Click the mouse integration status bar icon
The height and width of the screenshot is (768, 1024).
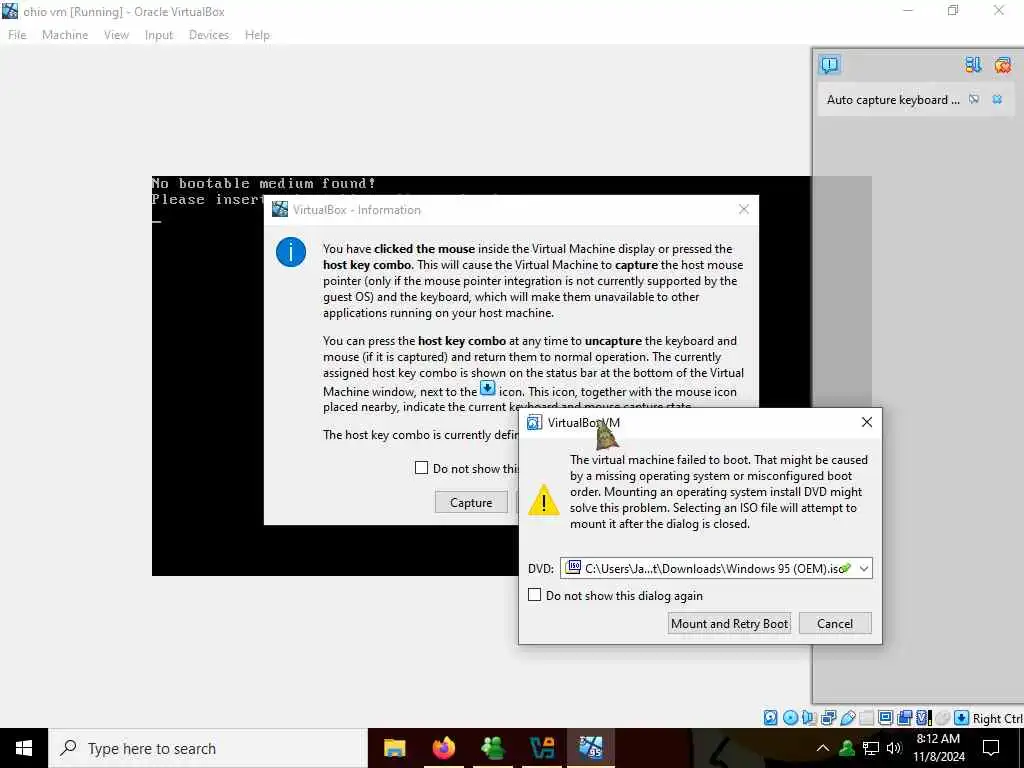pos(942,718)
